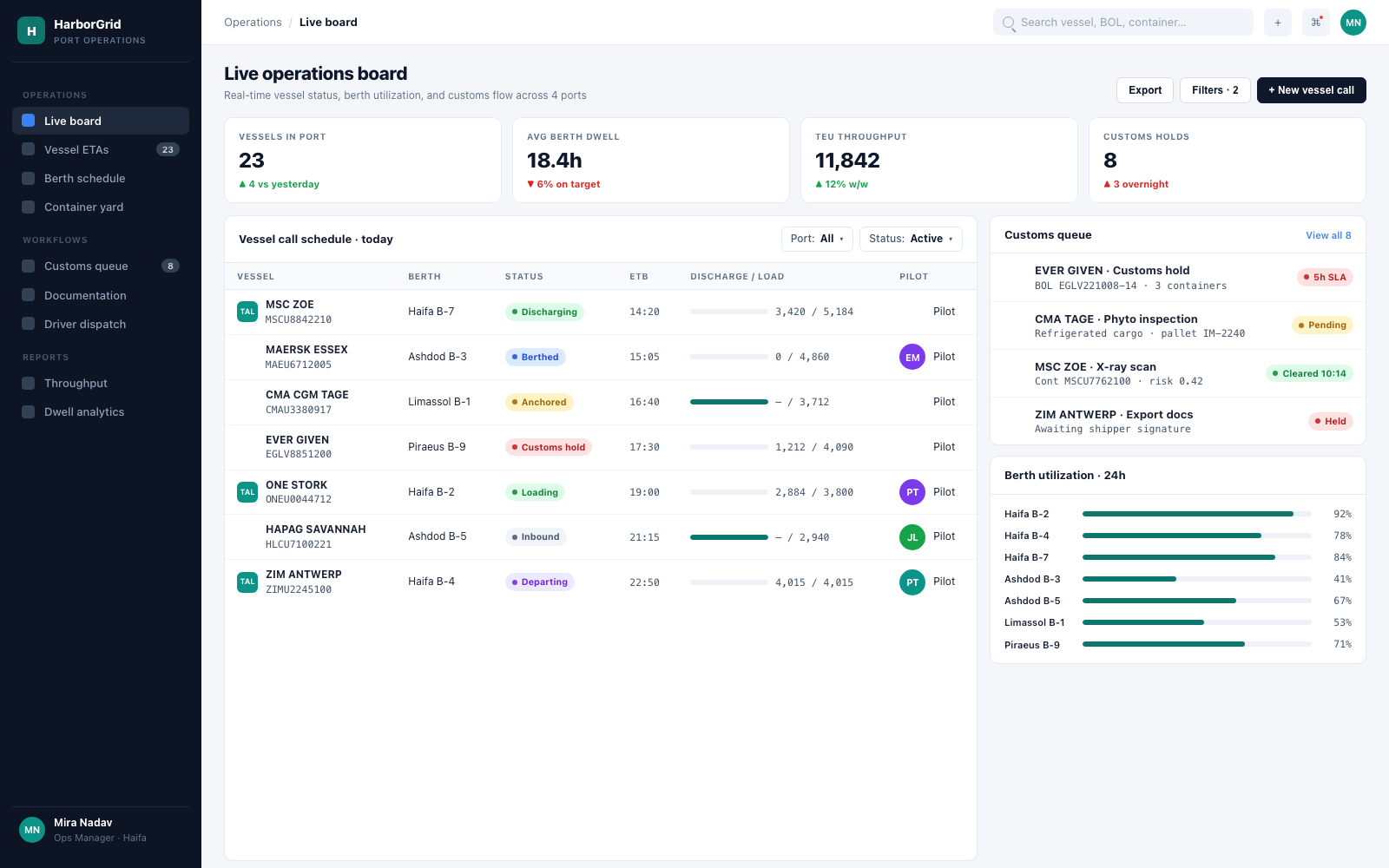The height and width of the screenshot is (868, 1389).
Task: Click the MSC ZOE discharge progress bar
Action: click(729, 312)
